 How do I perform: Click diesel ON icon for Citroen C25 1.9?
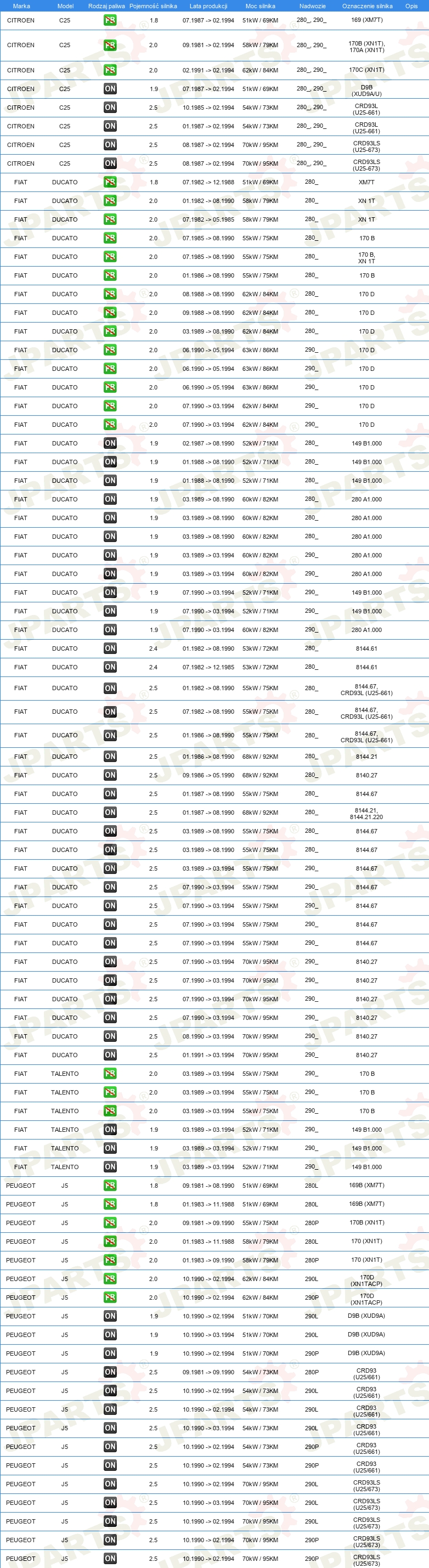click(110, 89)
